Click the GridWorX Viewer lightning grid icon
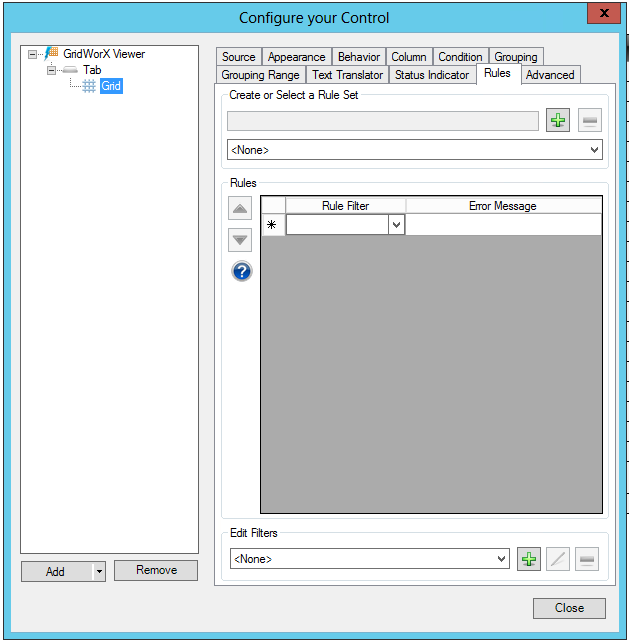The width and height of the screenshot is (629, 642). (x=52, y=53)
